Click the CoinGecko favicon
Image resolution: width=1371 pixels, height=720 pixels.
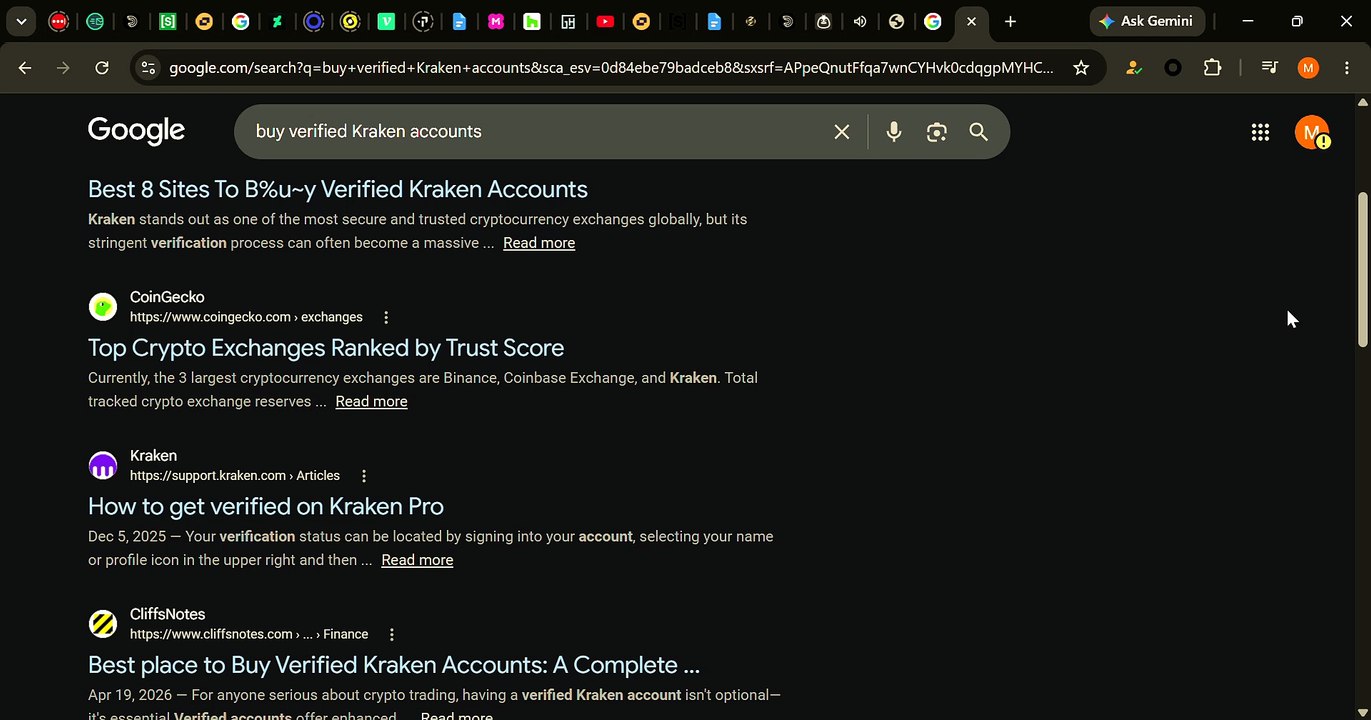tap(103, 306)
